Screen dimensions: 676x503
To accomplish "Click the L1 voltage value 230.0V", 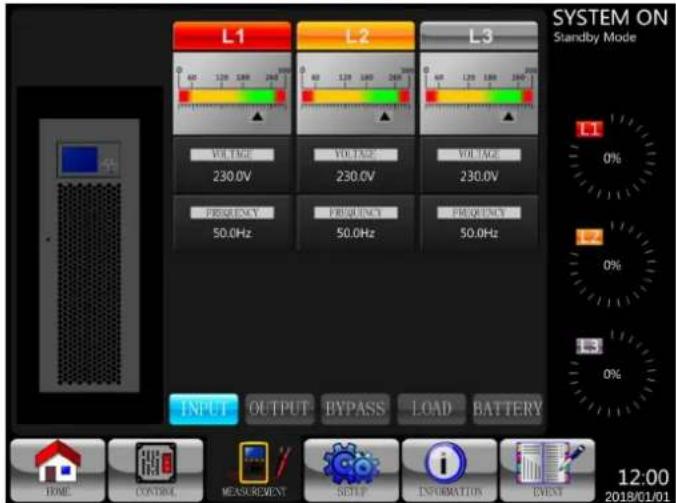I will [x=232, y=176].
